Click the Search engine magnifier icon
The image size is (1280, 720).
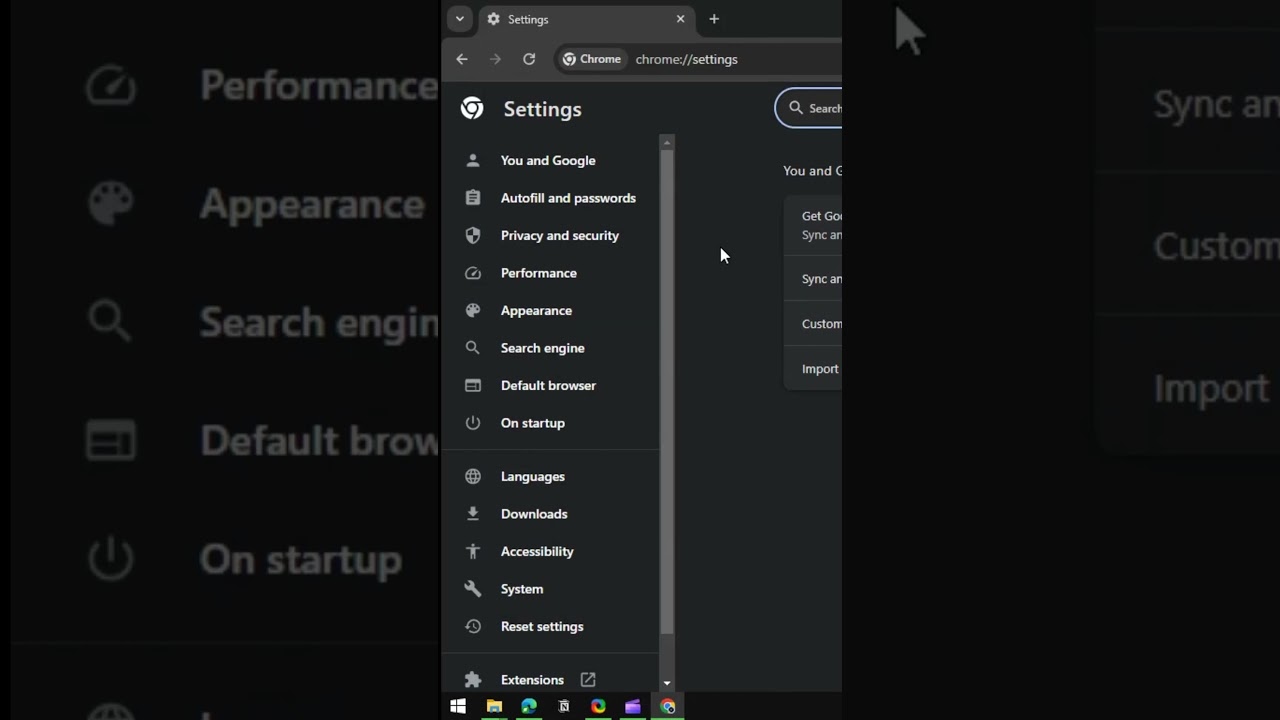[473, 348]
